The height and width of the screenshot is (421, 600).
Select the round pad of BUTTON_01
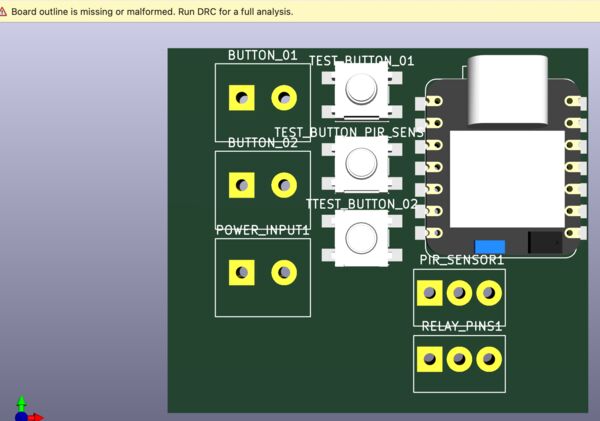tap(284, 98)
